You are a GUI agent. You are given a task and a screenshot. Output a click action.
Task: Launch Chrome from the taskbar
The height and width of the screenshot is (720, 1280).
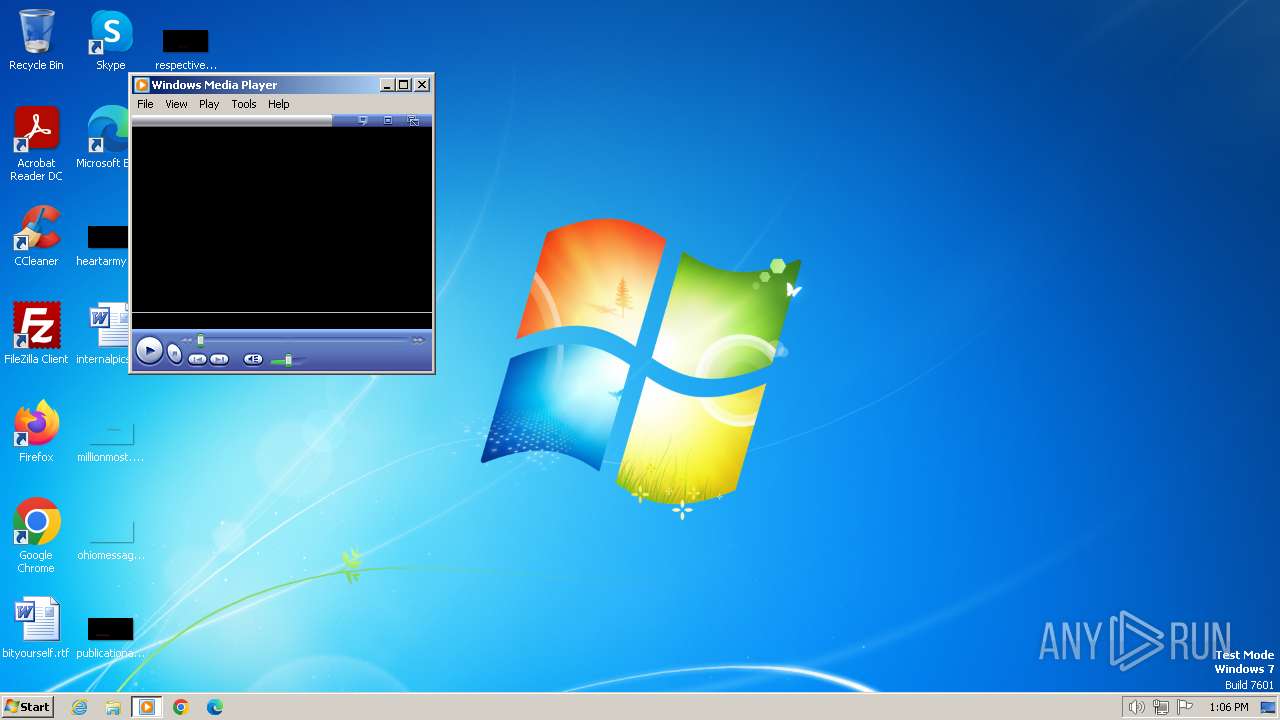(x=181, y=707)
